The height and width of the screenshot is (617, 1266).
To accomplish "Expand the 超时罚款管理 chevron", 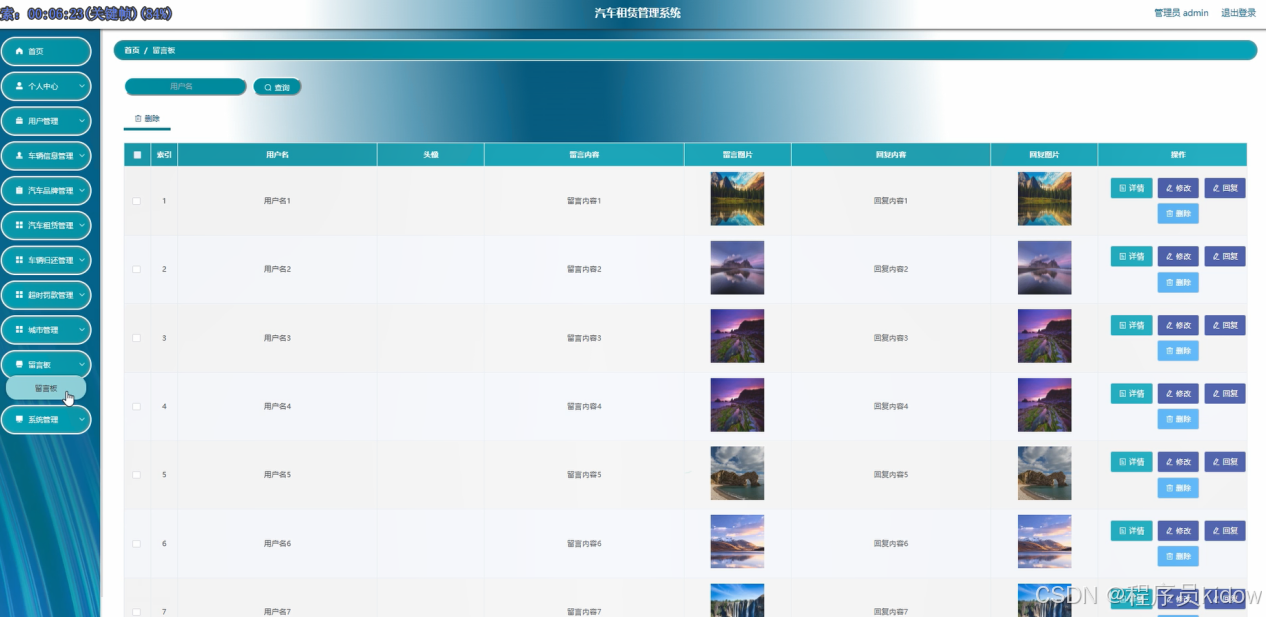I will (82, 295).
